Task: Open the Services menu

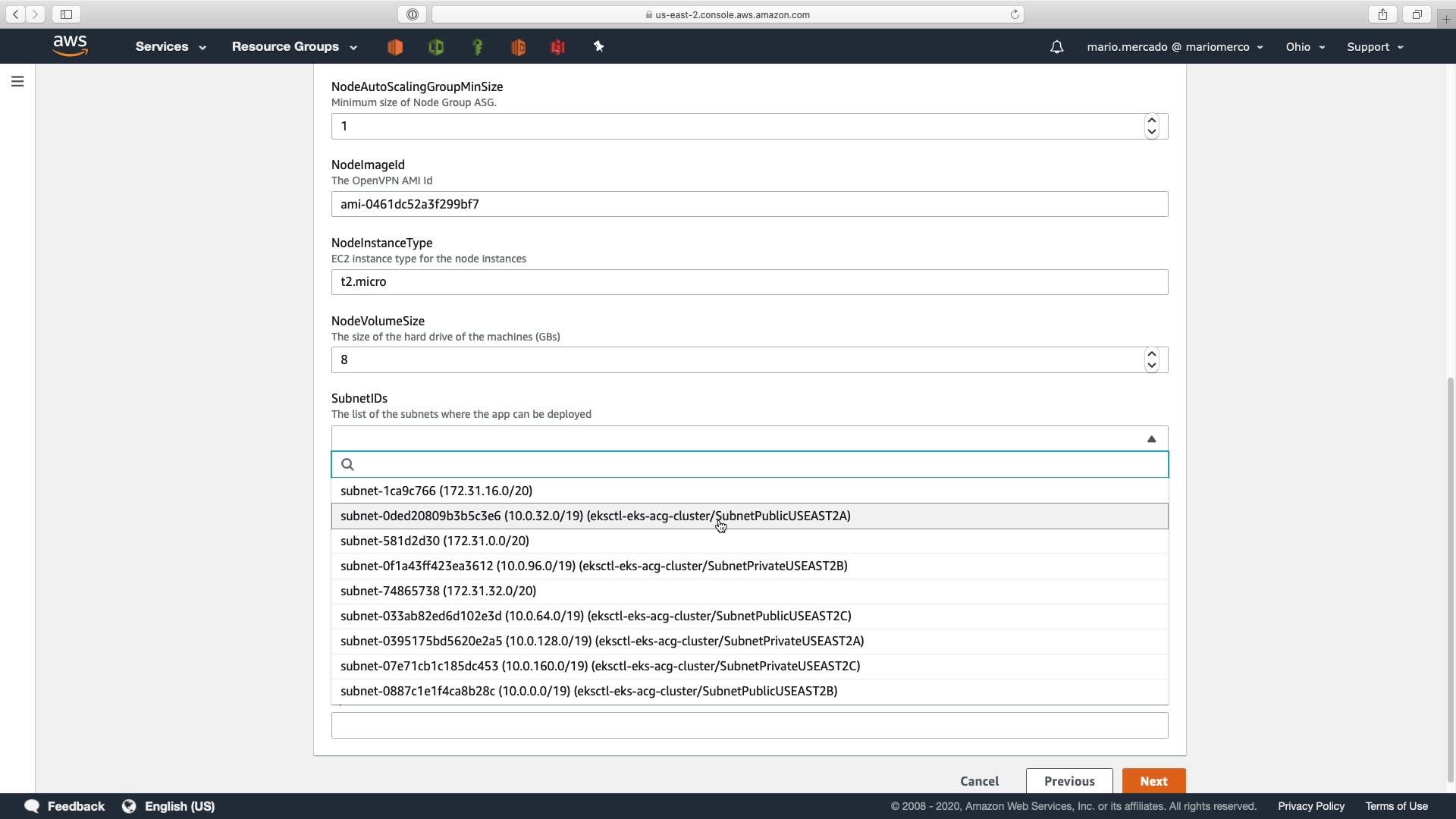Action: click(x=170, y=47)
